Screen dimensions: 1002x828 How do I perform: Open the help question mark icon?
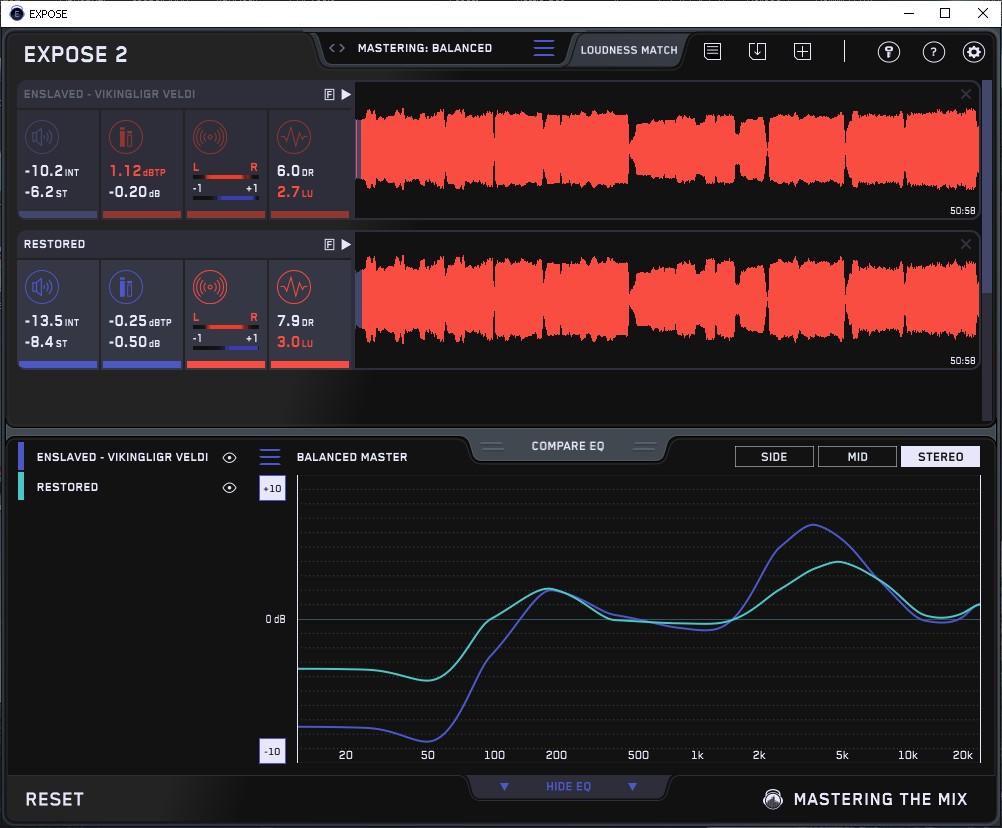click(934, 52)
